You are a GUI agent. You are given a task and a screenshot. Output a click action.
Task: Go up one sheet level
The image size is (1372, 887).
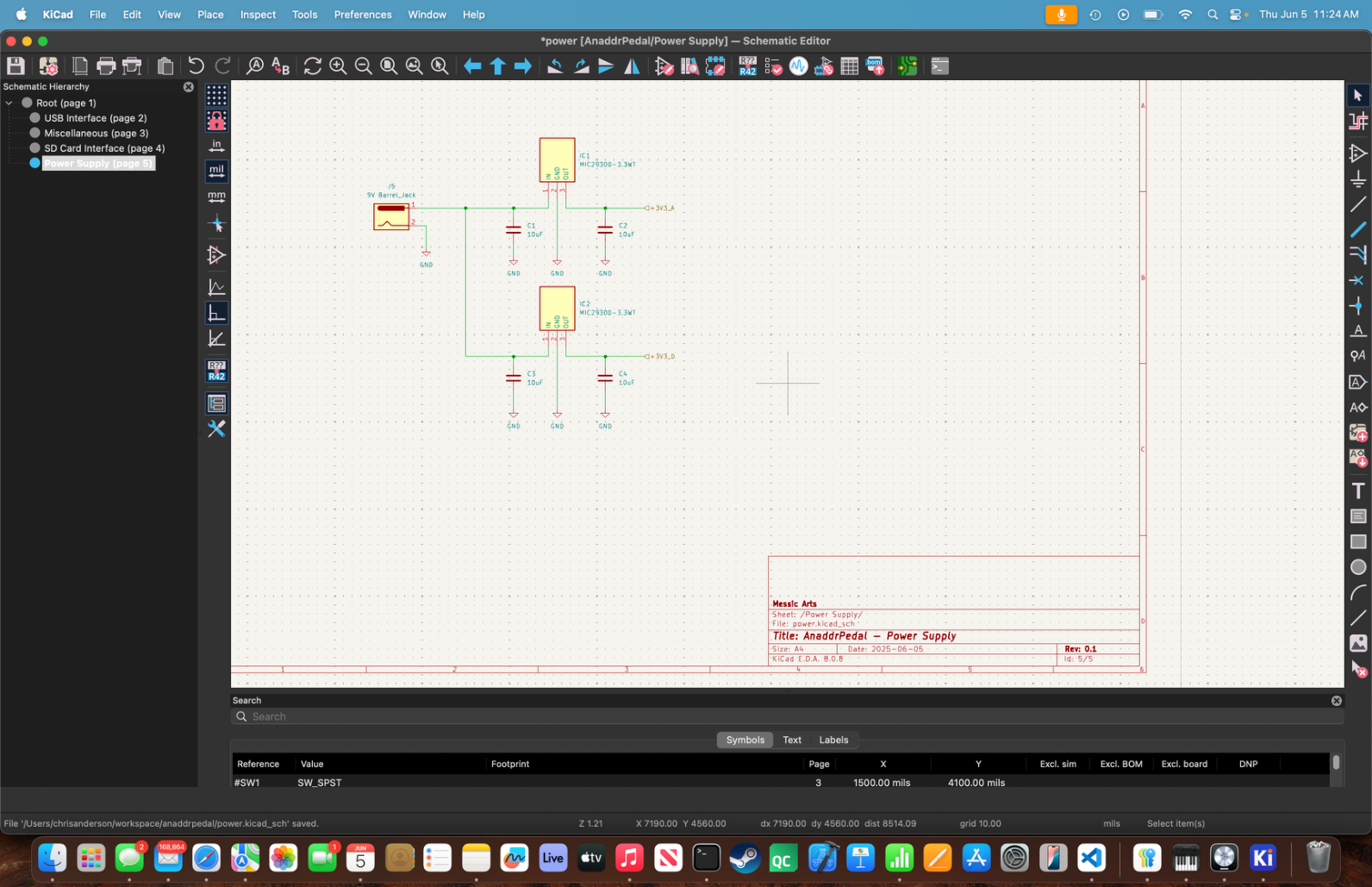(497, 66)
